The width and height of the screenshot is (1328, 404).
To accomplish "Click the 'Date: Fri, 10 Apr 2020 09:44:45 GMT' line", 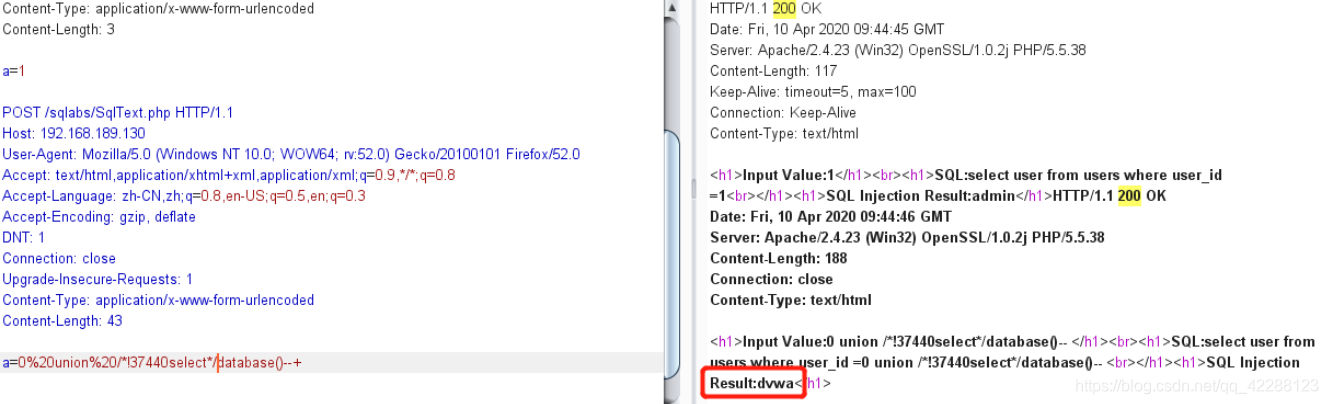I will [x=826, y=29].
